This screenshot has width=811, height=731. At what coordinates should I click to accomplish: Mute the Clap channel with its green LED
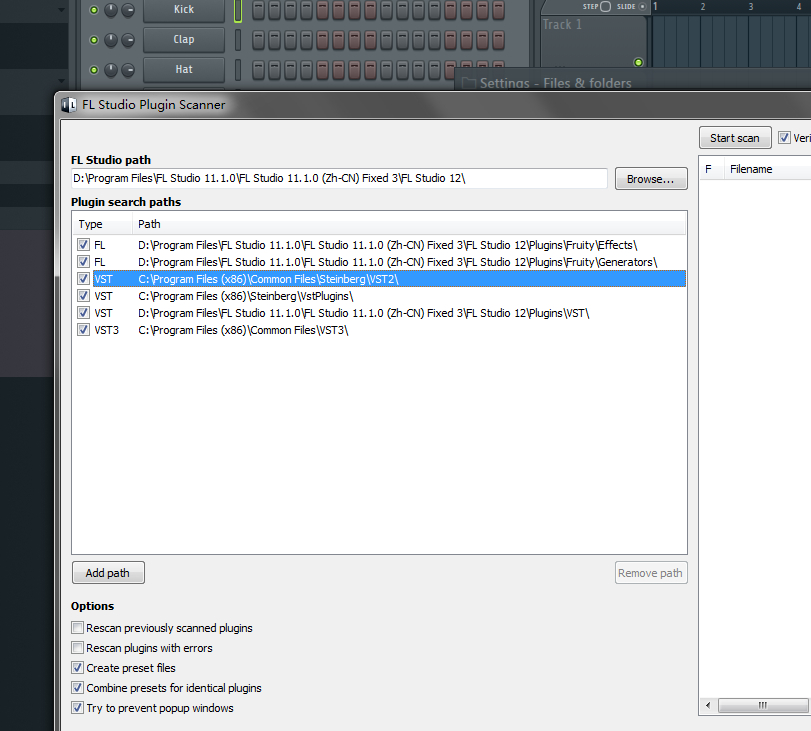[94, 40]
